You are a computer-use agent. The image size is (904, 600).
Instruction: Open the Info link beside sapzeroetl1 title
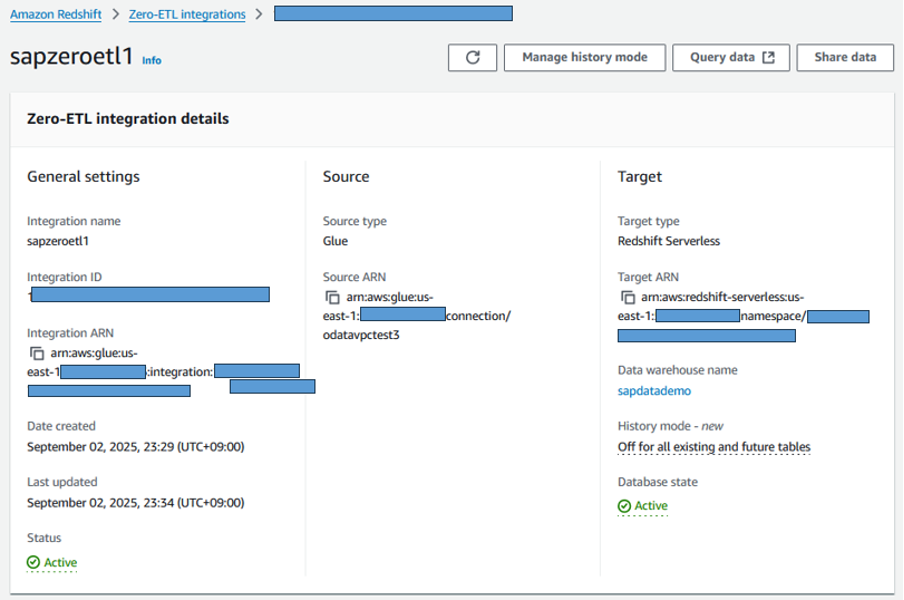[x=151, y=60]
